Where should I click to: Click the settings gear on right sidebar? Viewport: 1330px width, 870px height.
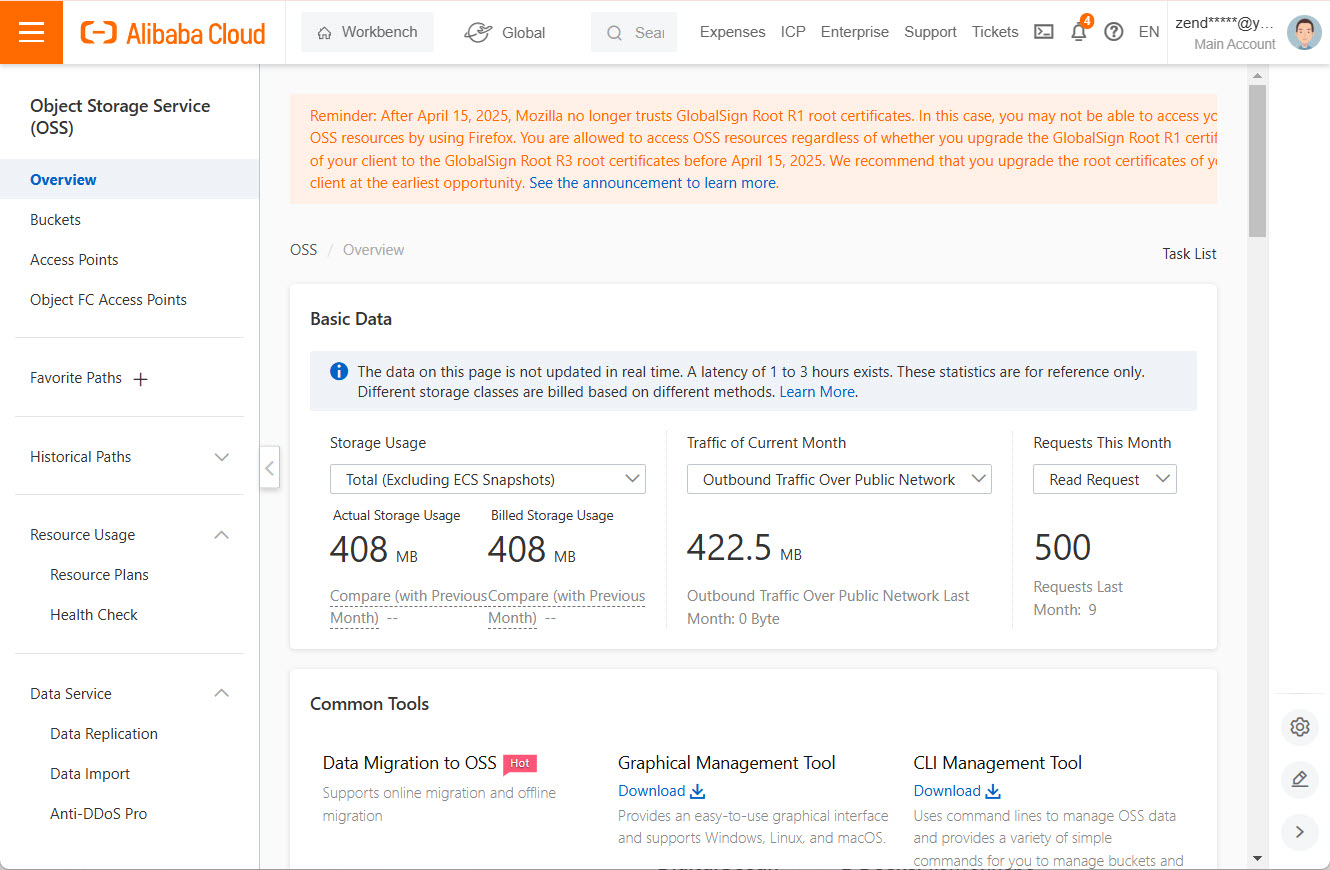pyautogui.click(x=1299, y=727)
